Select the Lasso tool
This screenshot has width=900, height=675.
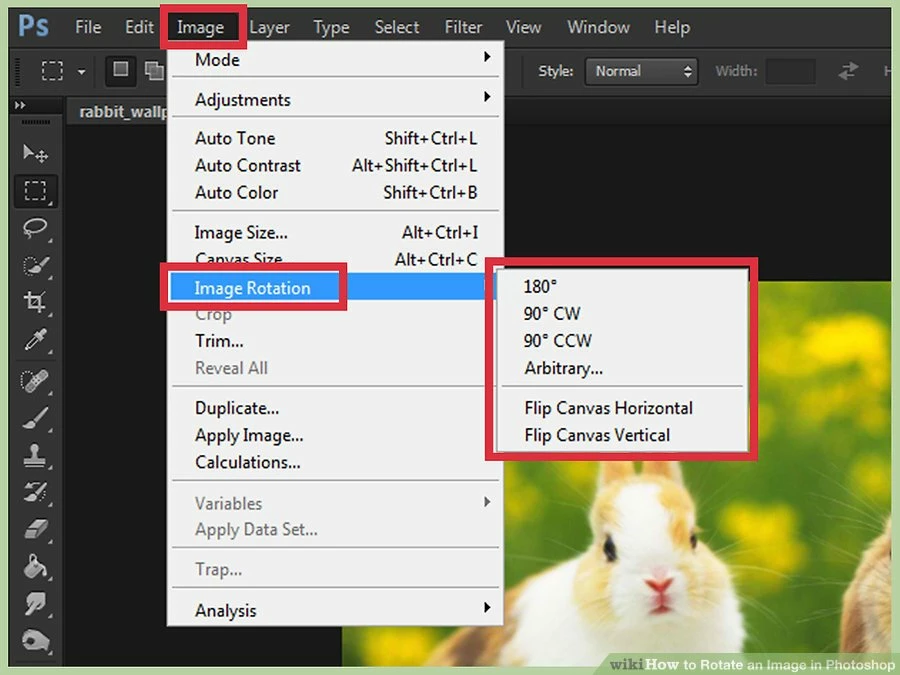point(36,228)
